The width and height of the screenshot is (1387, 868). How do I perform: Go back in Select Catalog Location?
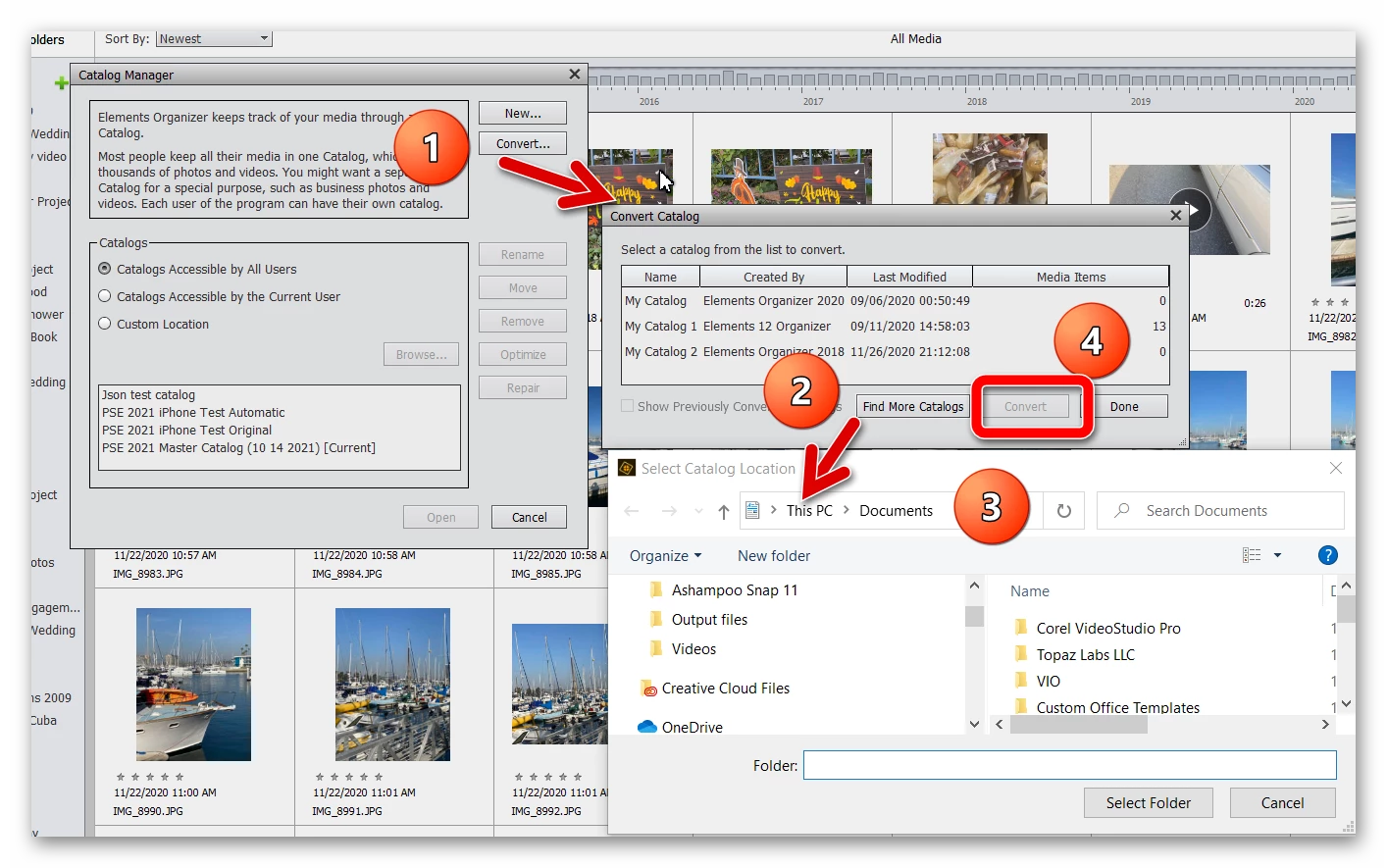click(x=632, y=511)
